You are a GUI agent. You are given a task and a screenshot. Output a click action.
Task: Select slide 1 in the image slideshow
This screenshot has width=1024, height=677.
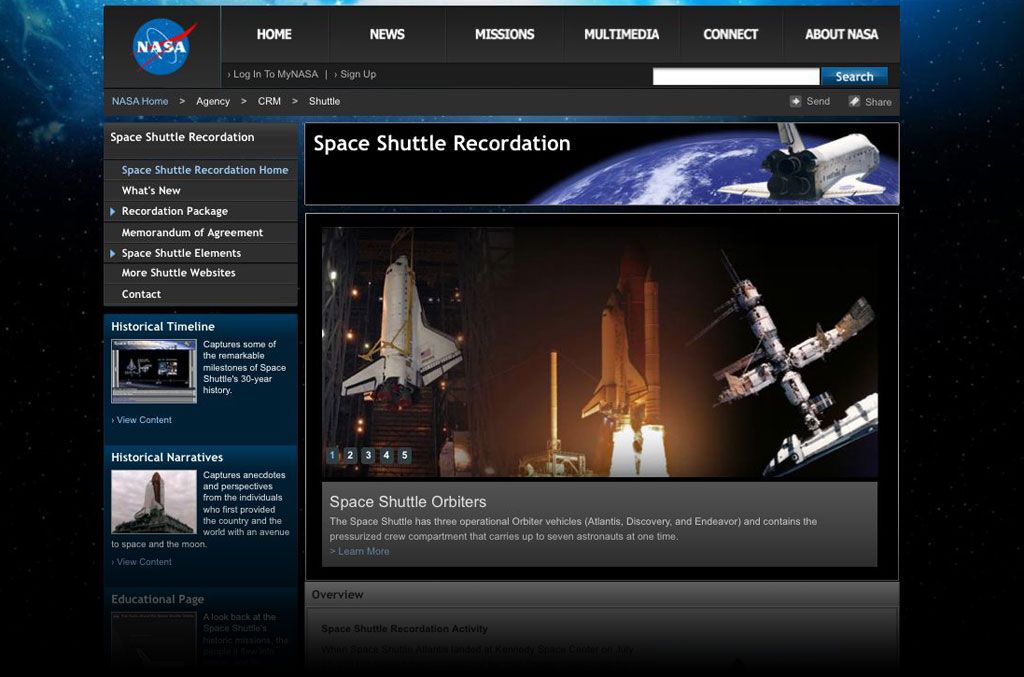point(332,455)
